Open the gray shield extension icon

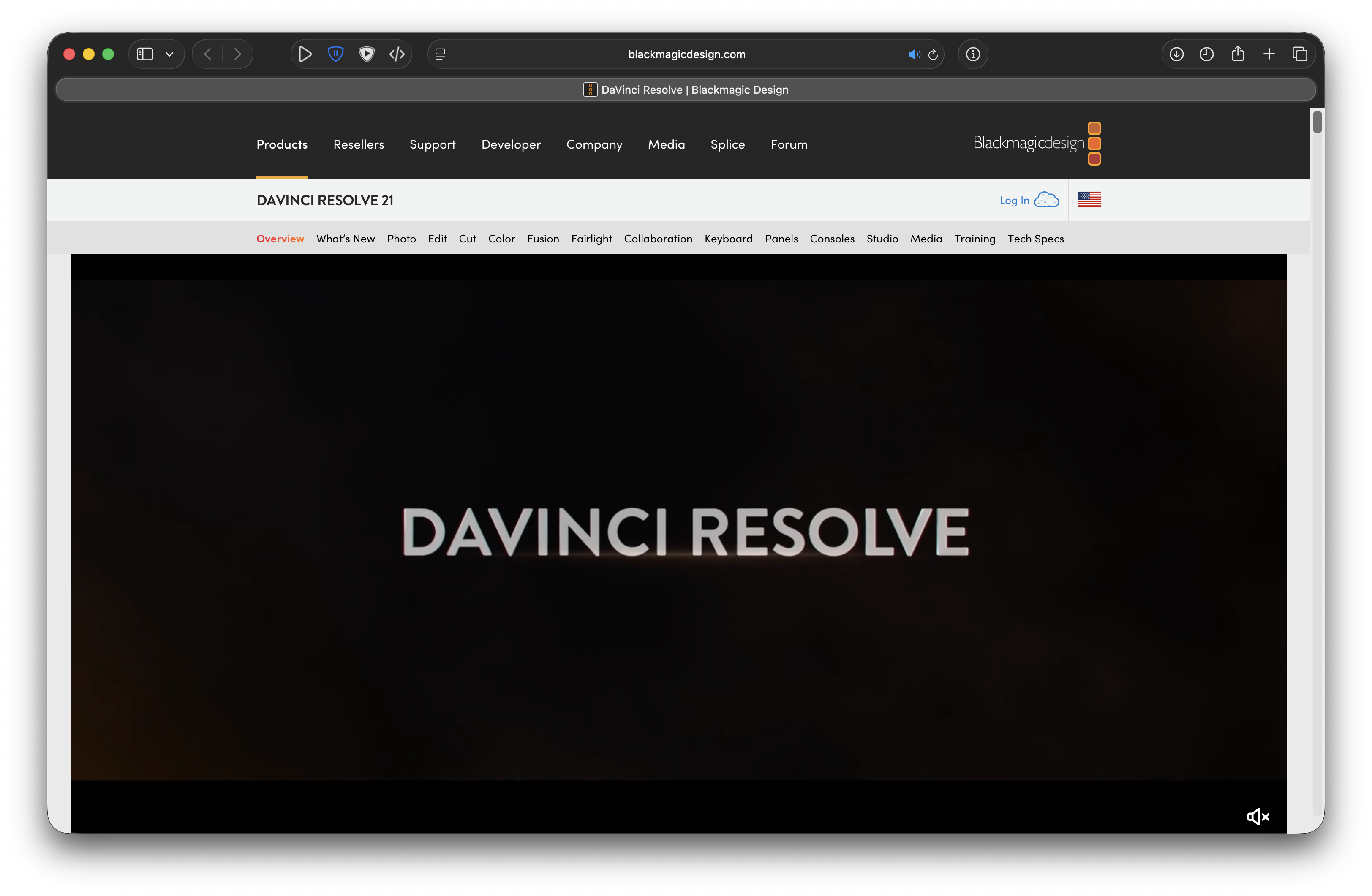point(367,54)
